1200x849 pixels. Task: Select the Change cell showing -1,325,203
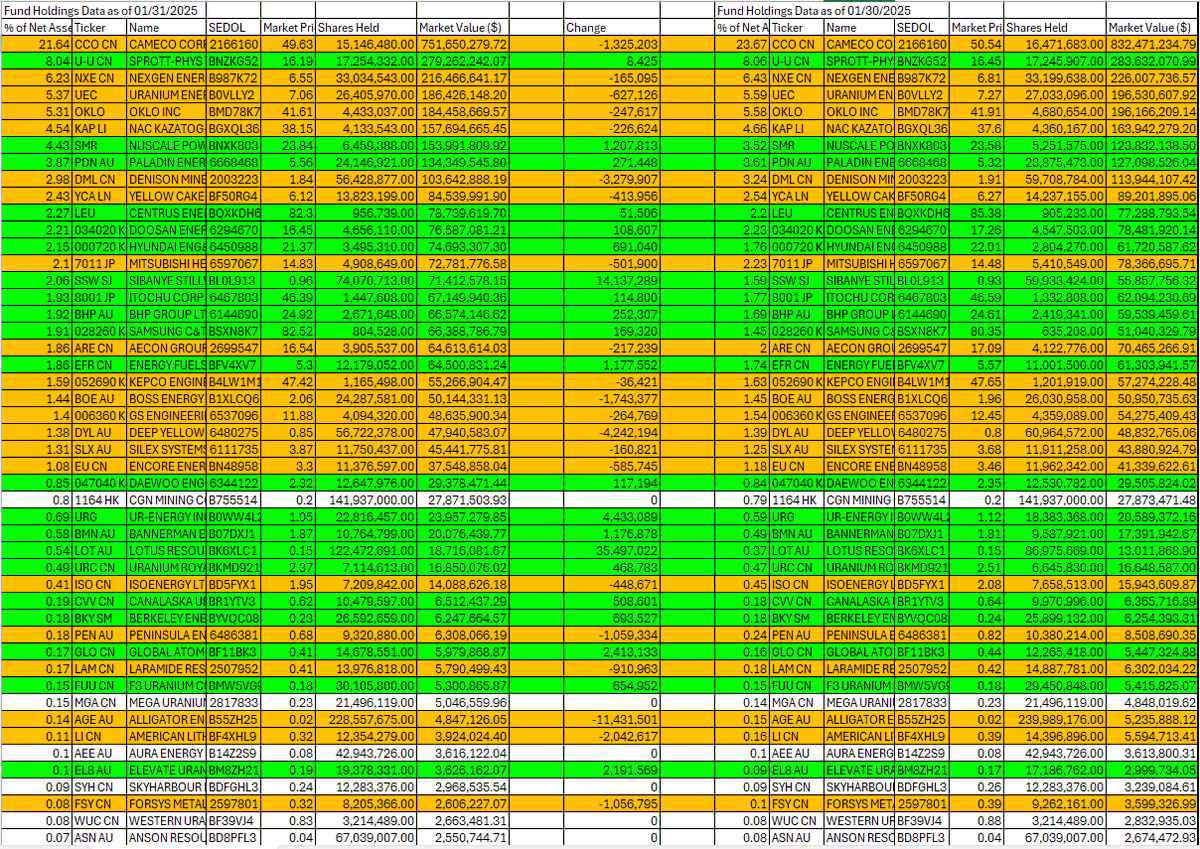tap(612, 45)
